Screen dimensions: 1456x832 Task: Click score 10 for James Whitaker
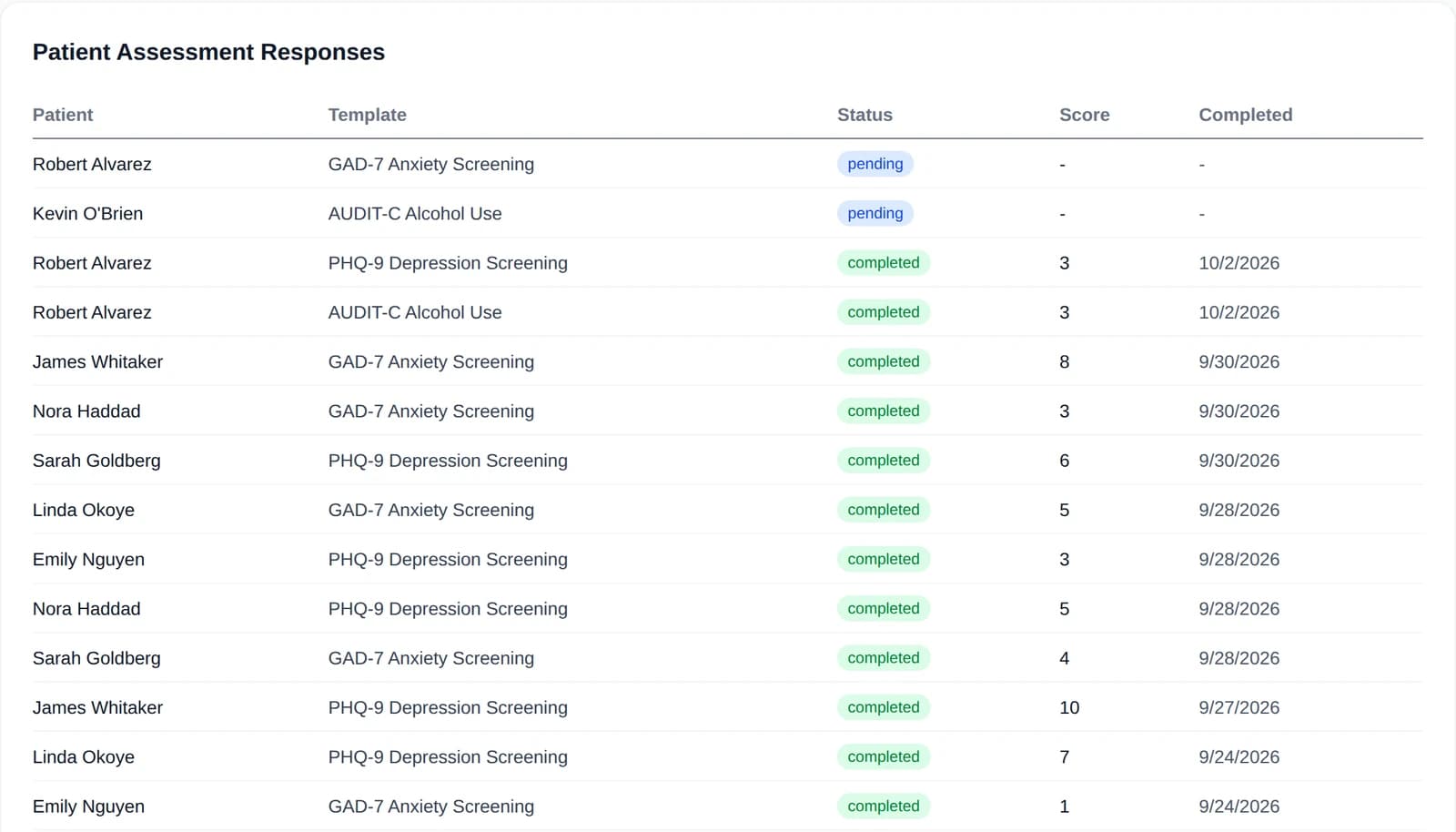[x=1069, y=707]
